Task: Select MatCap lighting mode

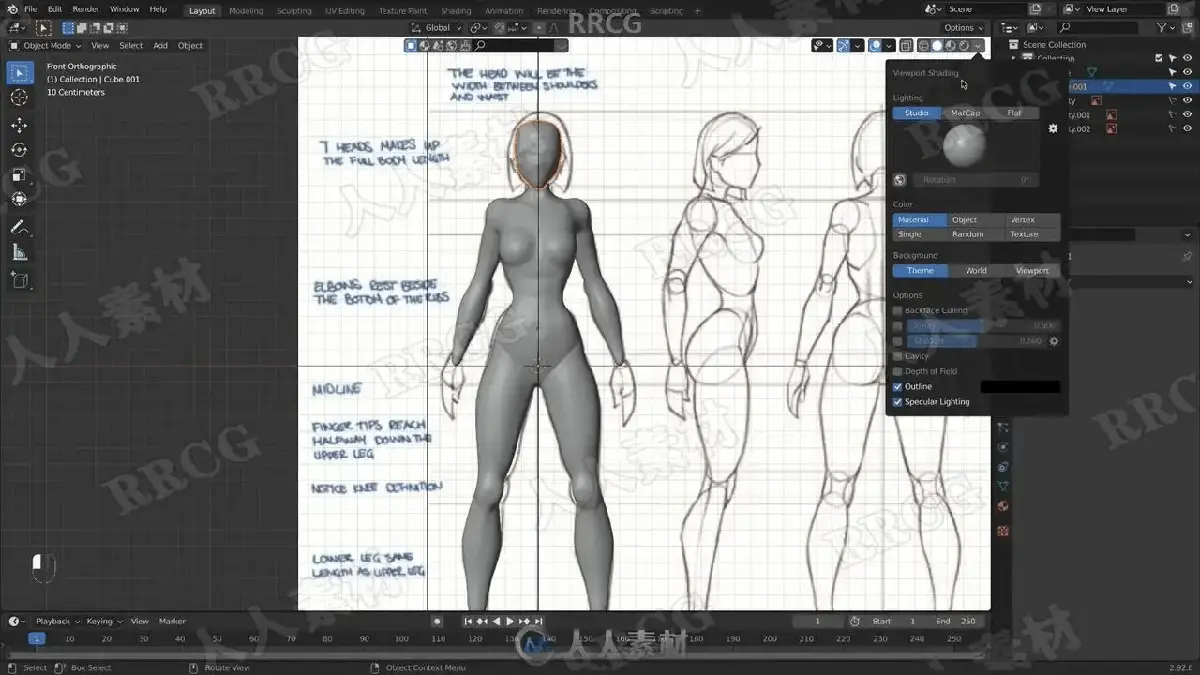Action: tap(965, 113)
